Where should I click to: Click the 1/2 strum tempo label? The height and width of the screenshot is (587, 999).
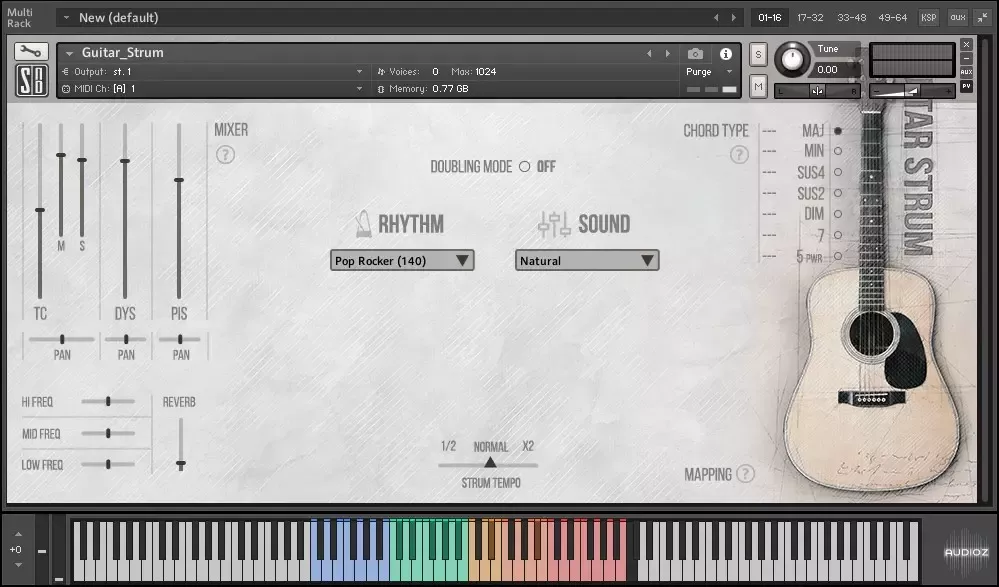(x=449, y=446)
